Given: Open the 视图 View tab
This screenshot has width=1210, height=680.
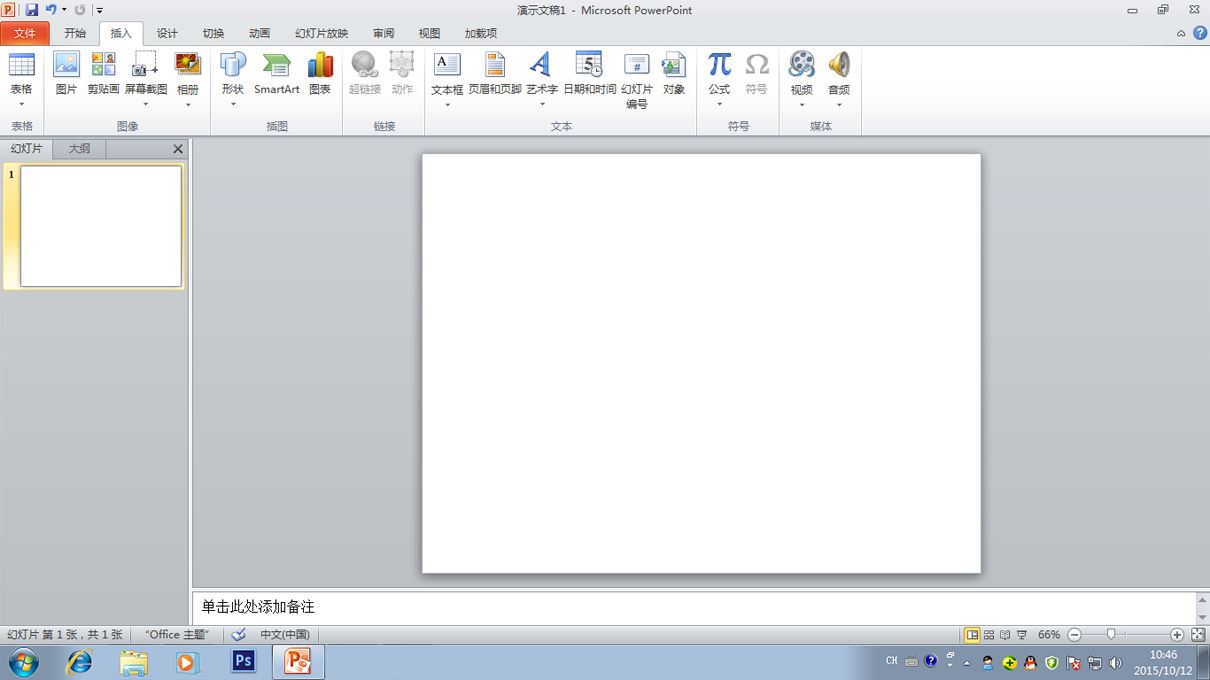Looking at the screenshot, I should 429,33.
